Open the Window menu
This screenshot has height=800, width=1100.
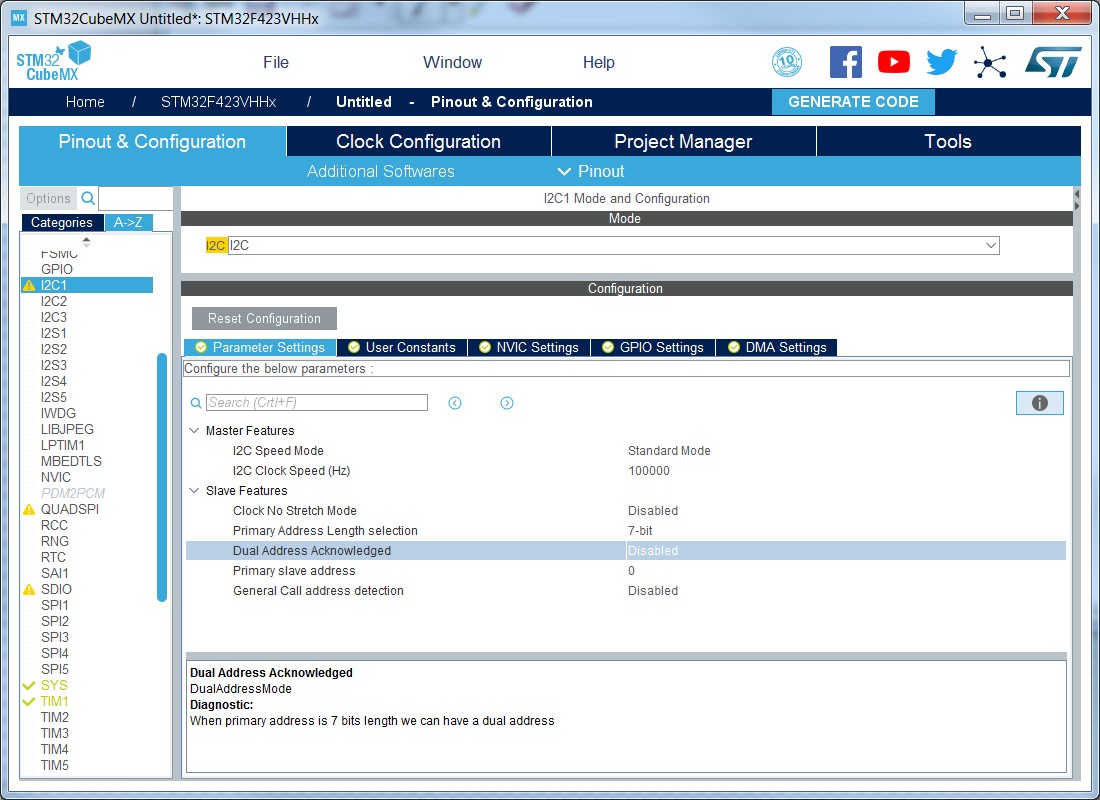(452, 62)
